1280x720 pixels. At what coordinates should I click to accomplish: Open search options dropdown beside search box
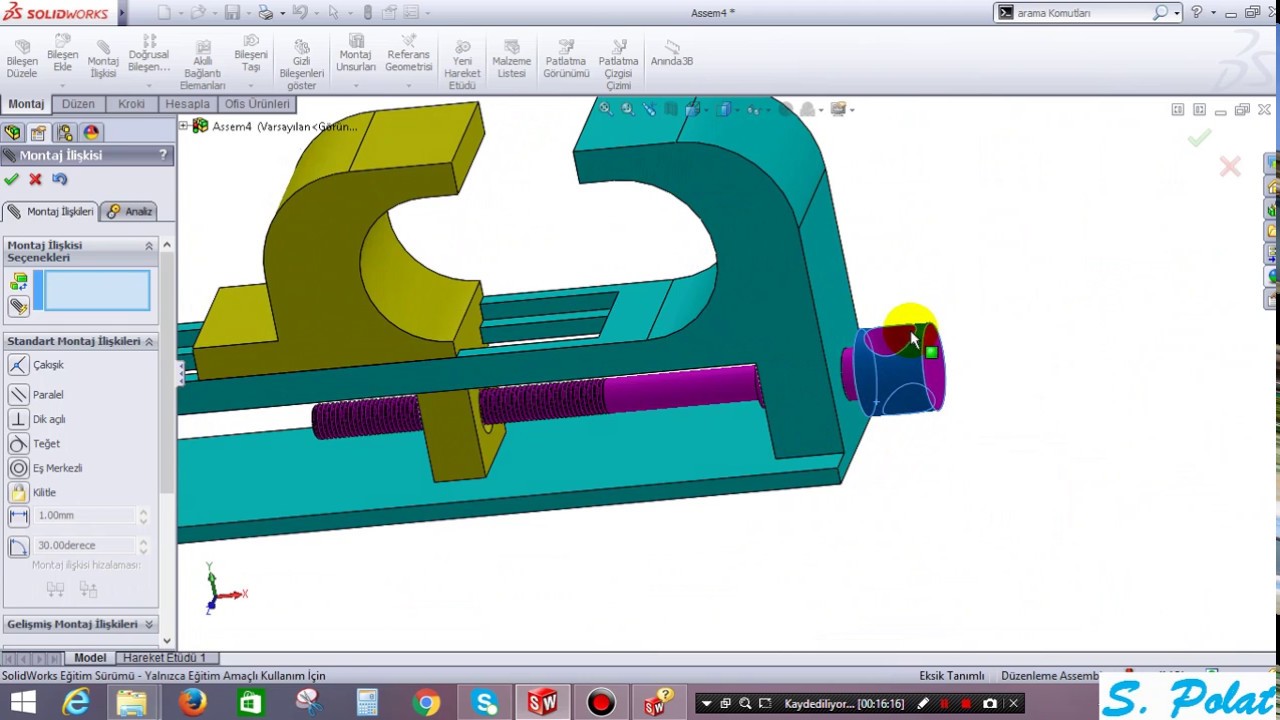[x=1176, y=13]
